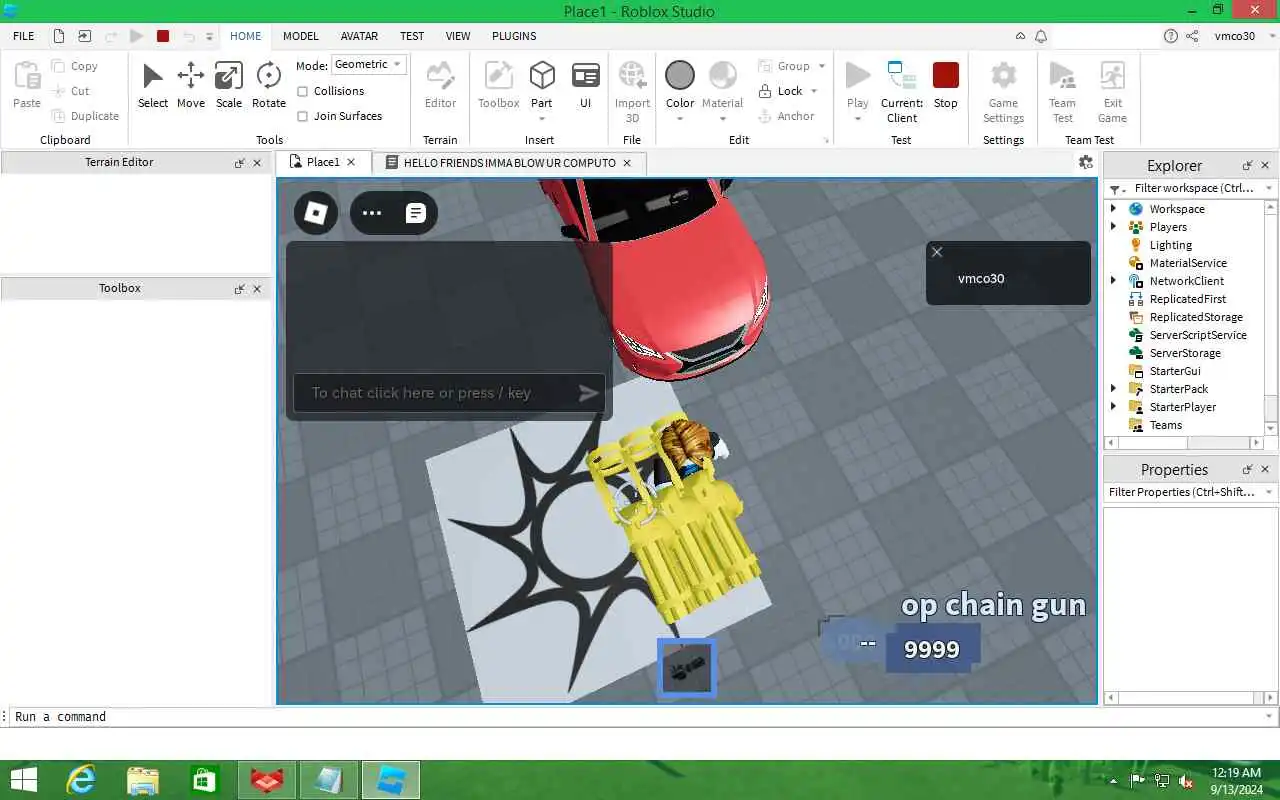Viewport: 1280px width, 800px height.
Task: Click the Play test icon
Action: pyautogui.click(x=858, y=76)
